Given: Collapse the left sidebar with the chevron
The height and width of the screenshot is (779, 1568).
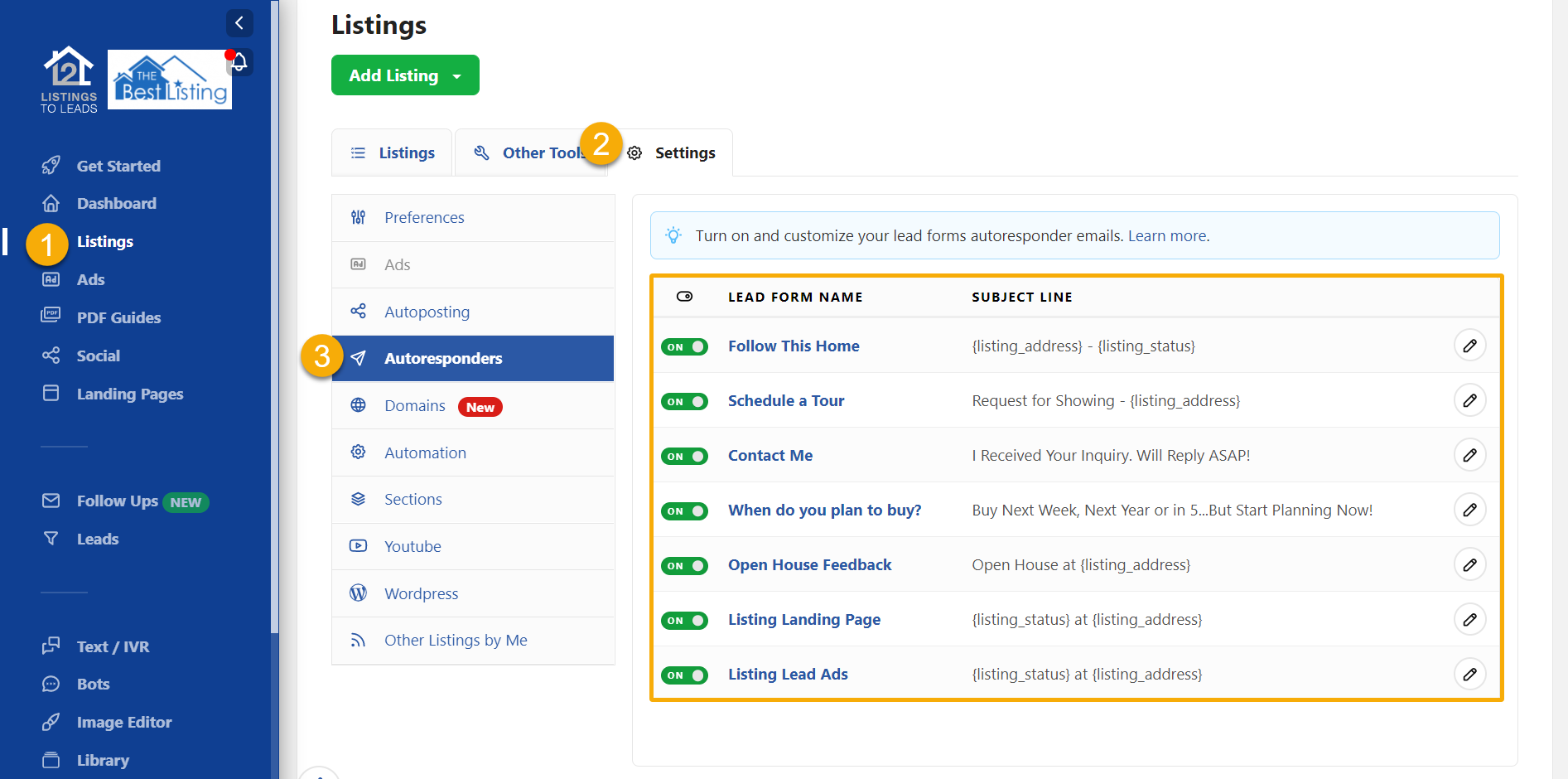Looking at the screenshot, I should pyautogui.click(x=239, y=23).
